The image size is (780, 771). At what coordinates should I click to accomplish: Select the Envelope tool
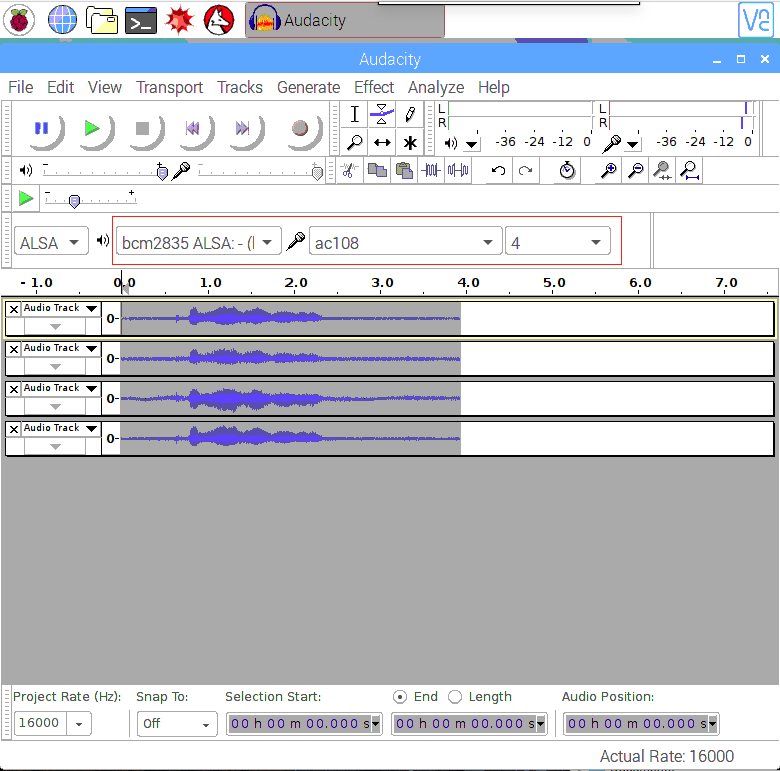(381, 114)
